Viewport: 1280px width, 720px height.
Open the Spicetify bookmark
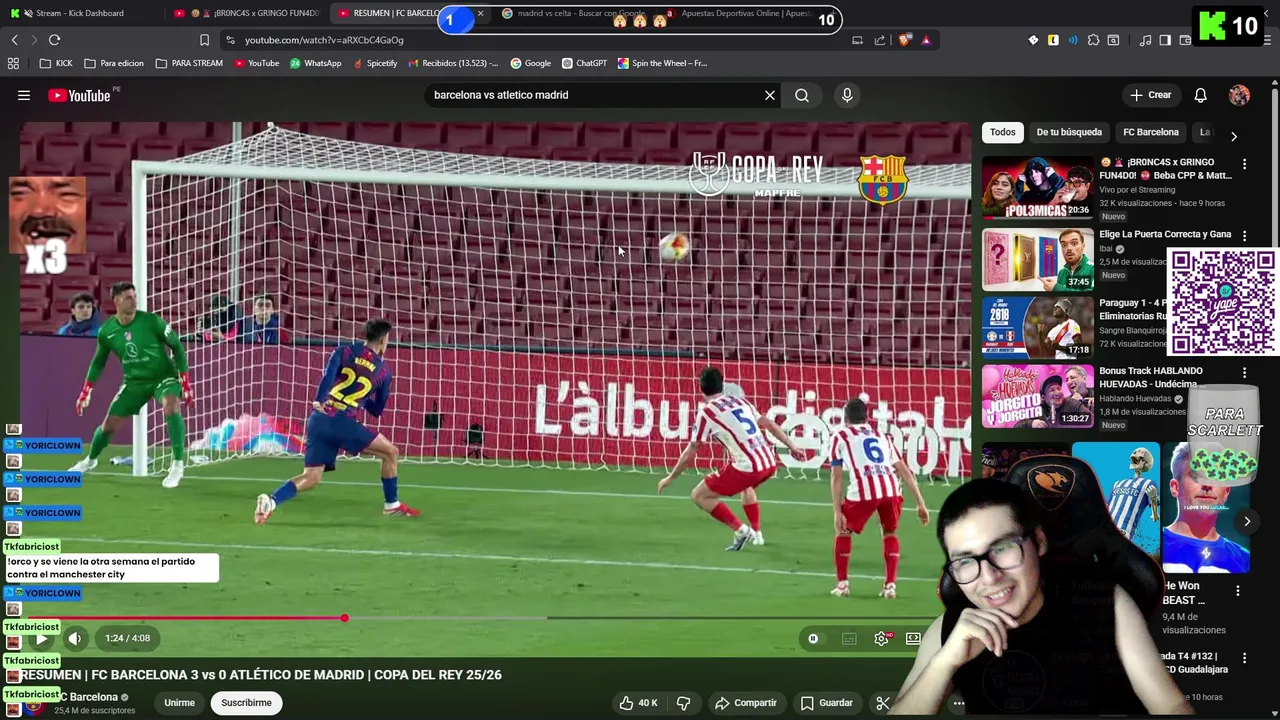click(374, 63)
